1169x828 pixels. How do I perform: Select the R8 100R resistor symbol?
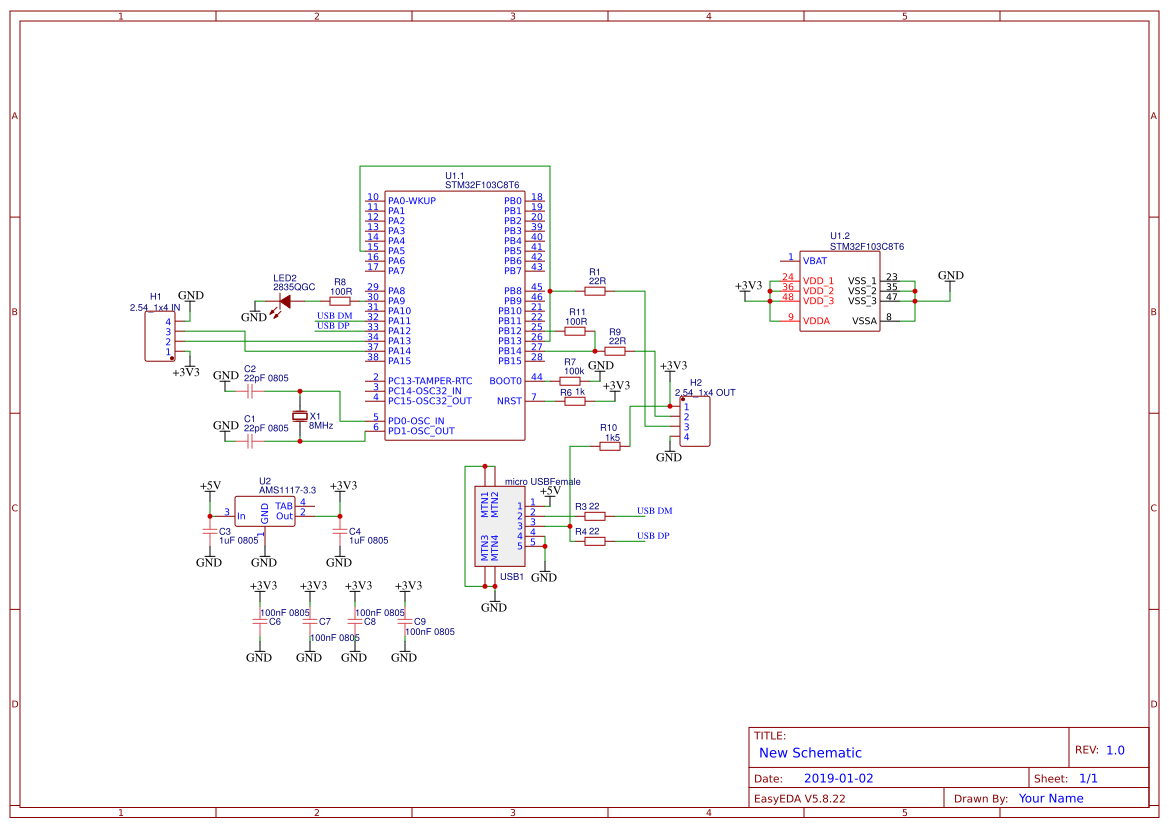tap(340, 301)
